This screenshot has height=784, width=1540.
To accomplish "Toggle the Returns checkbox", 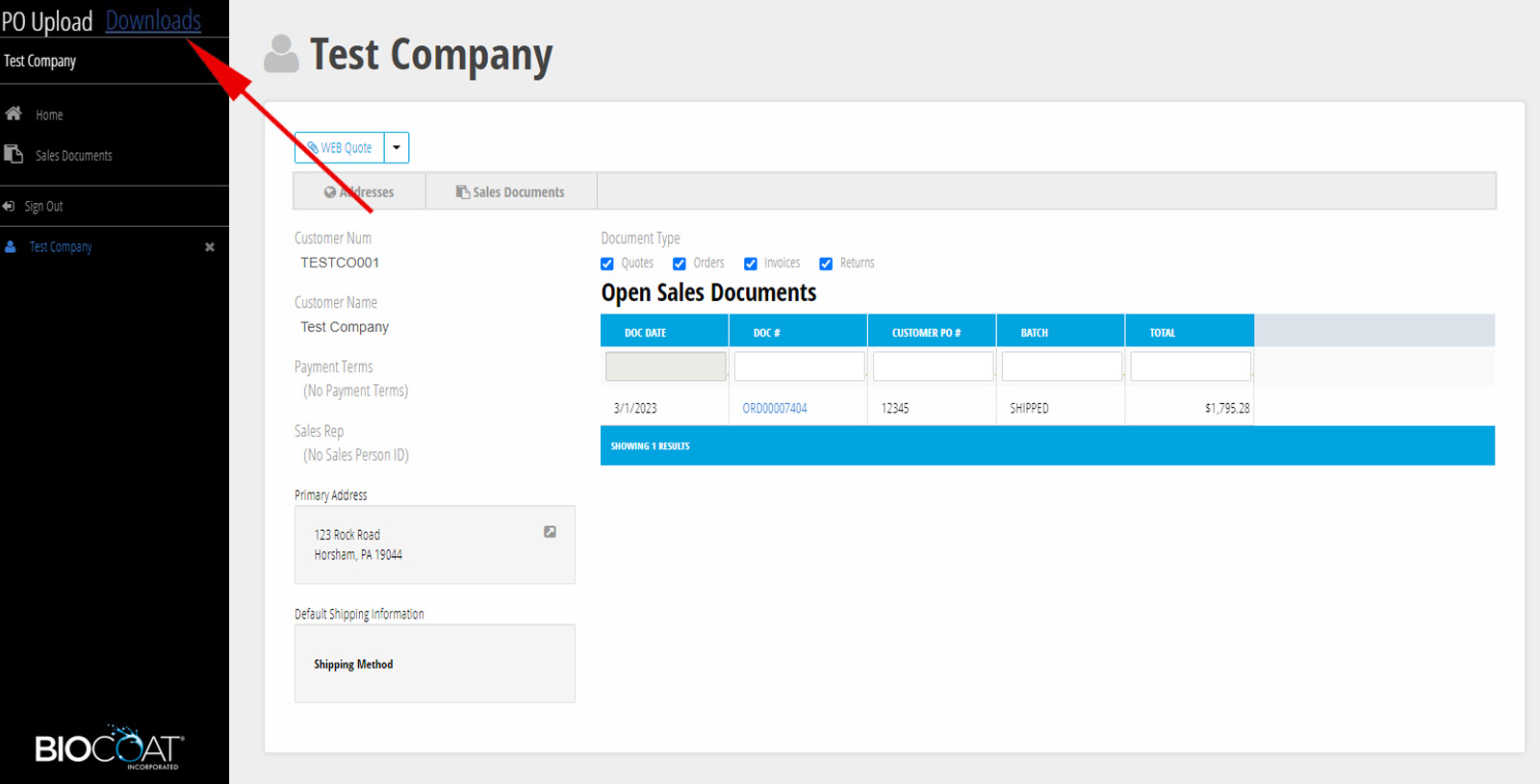I will [x=826, y=264].
